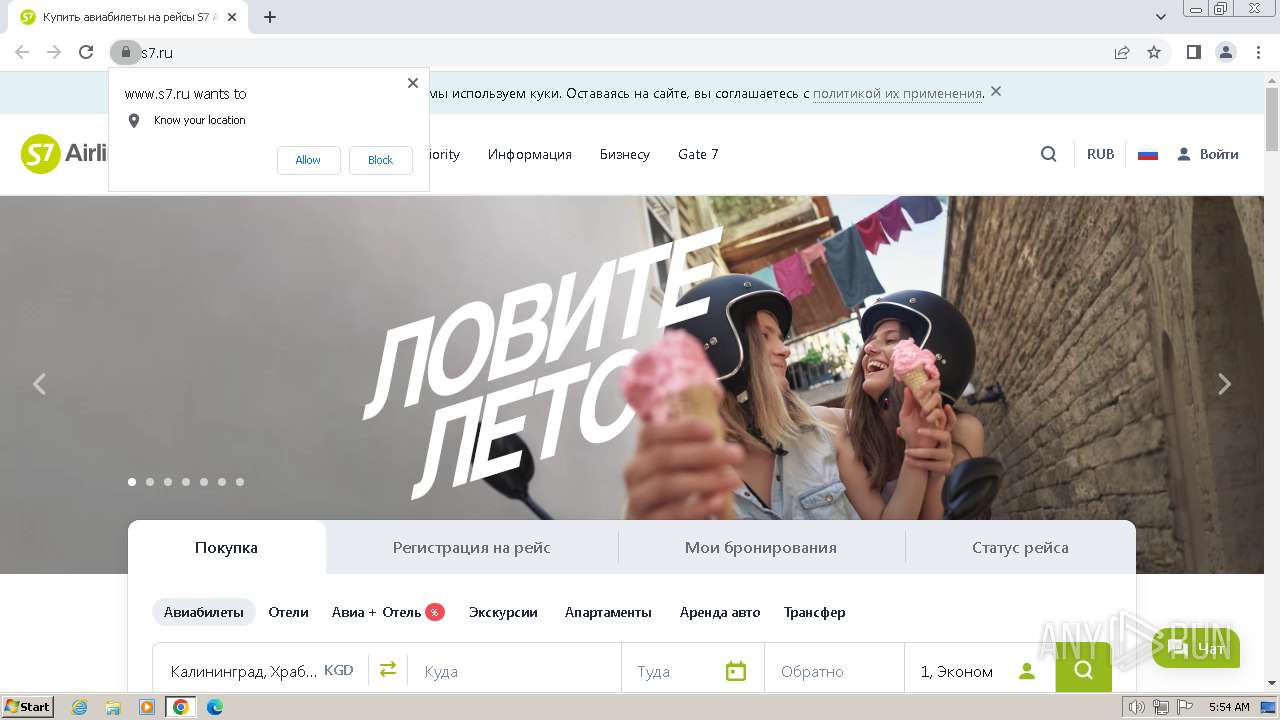The width and height of the screenshot is (1280, 720).
Task: Dismiss the cookie notice banner
Action: (996, 92)
